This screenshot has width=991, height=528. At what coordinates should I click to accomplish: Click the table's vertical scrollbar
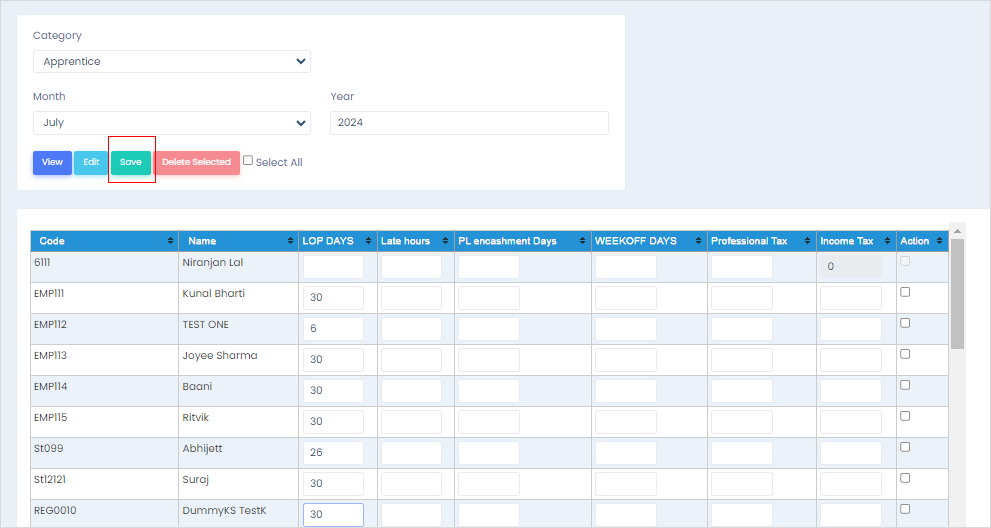click(x=957, y=296)
